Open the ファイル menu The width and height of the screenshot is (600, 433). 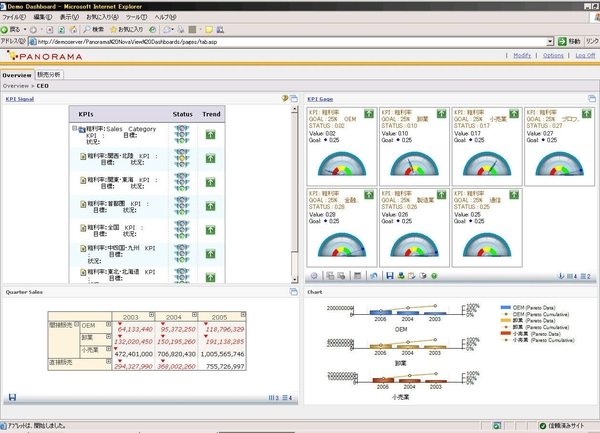click(14, 17)
